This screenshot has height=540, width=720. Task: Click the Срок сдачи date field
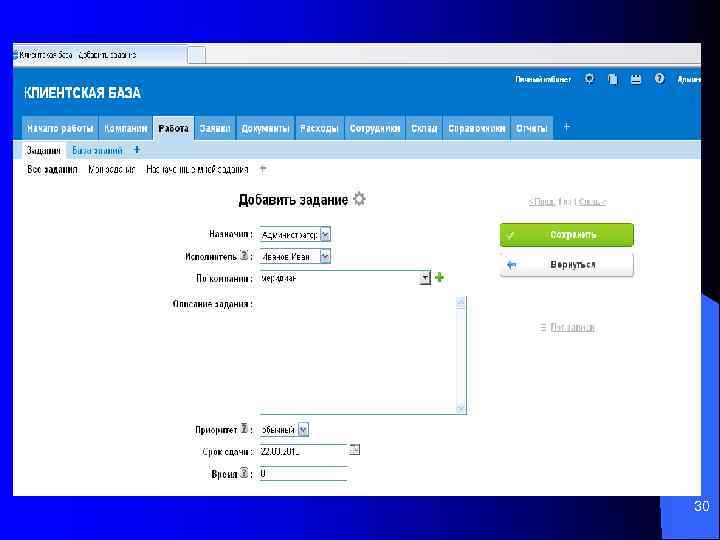[303, 451]
